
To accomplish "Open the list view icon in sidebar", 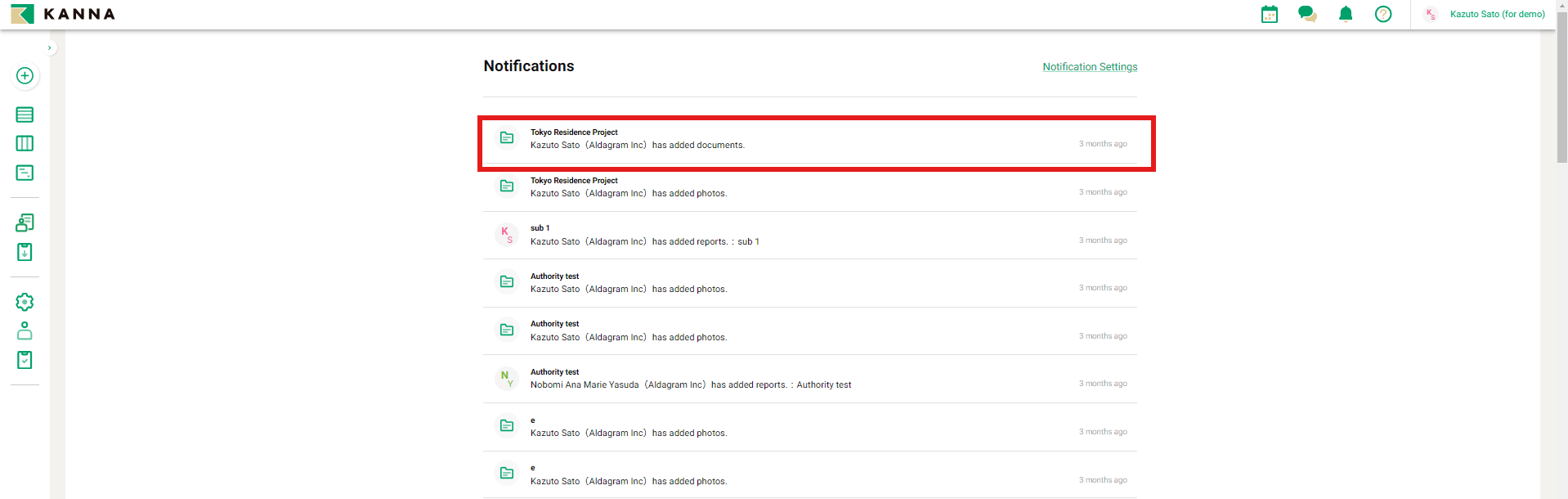I will pos(25,115).
